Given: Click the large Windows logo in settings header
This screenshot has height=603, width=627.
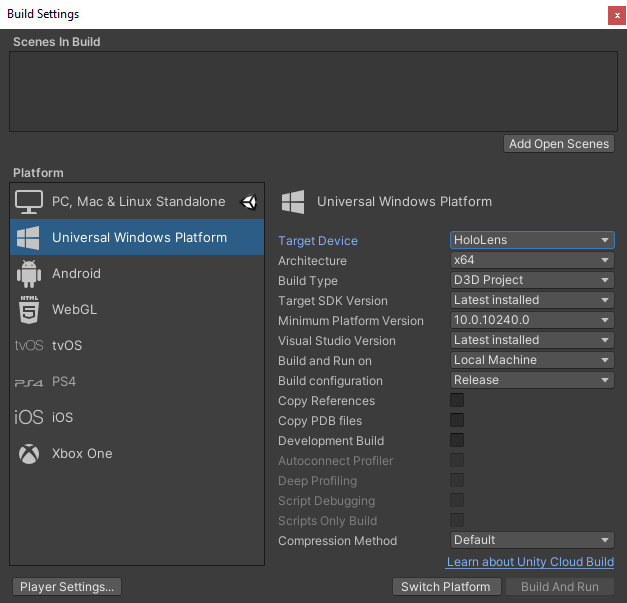Looking at the screenshot, I should 293,202.
